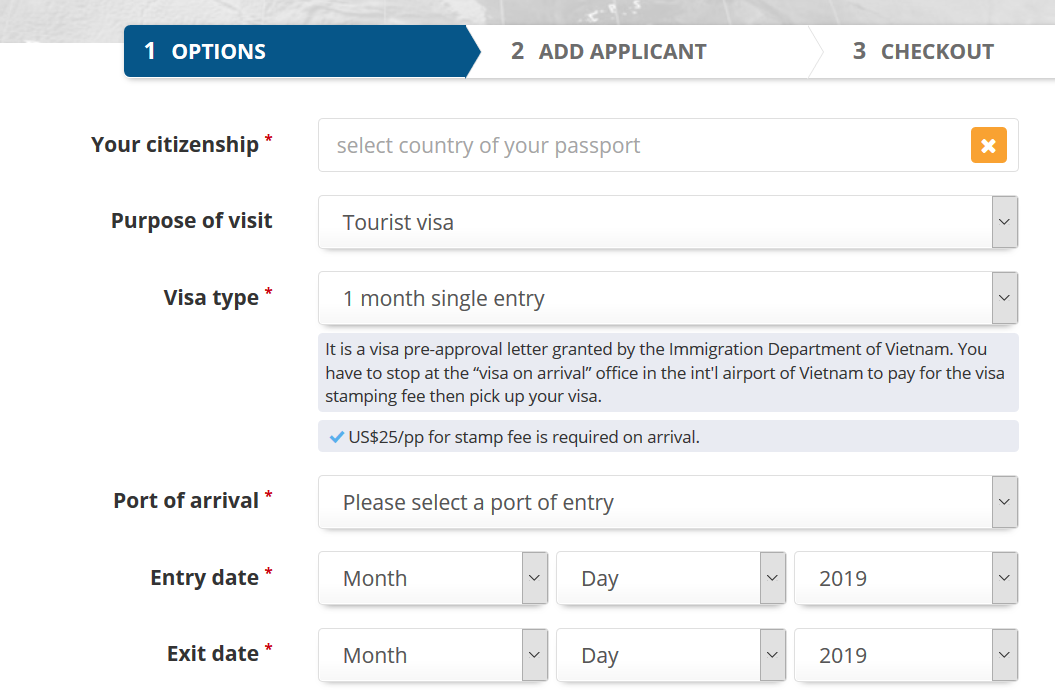Clear the citizenship field with orange X

click(x=988, y=146)
